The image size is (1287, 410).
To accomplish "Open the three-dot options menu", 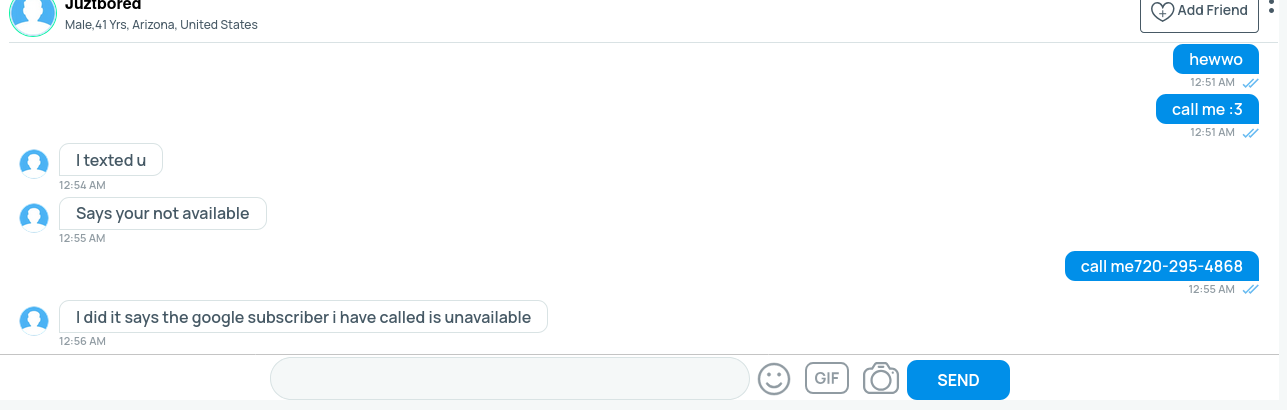I will [1272, 8].
